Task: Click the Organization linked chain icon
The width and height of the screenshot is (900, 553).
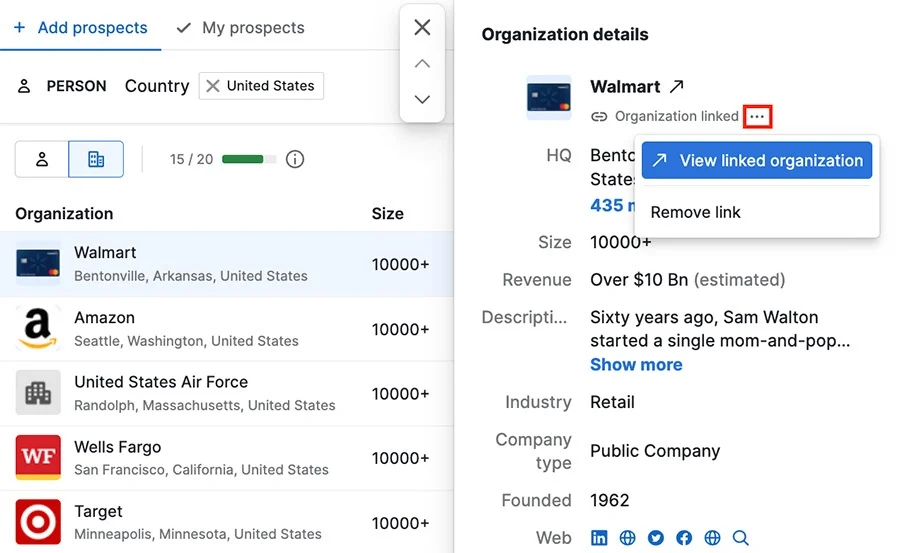Action: tap(599, 117)
